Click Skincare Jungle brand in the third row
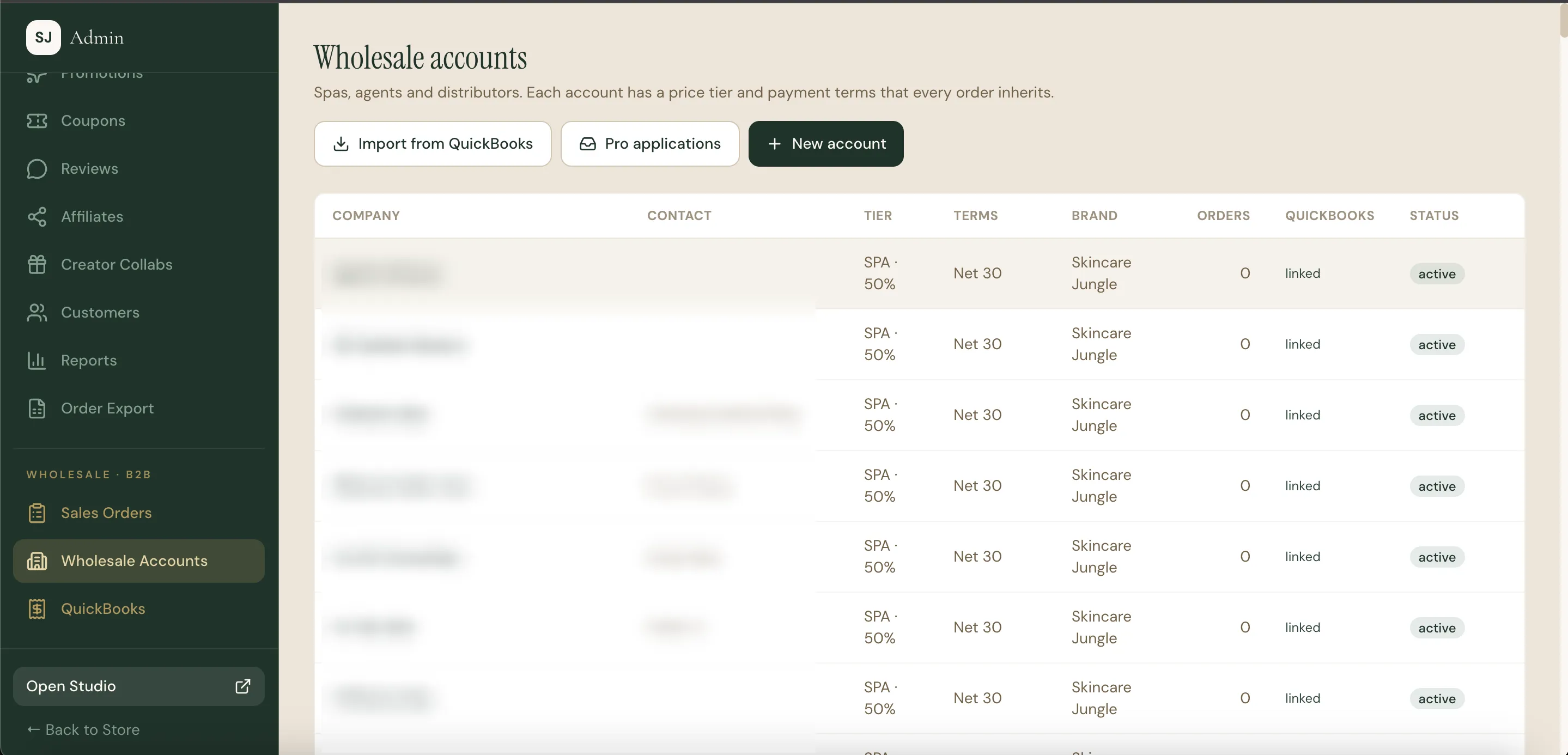The width and height of the screenshot is (1568, 755). [x=1101, y=415]
